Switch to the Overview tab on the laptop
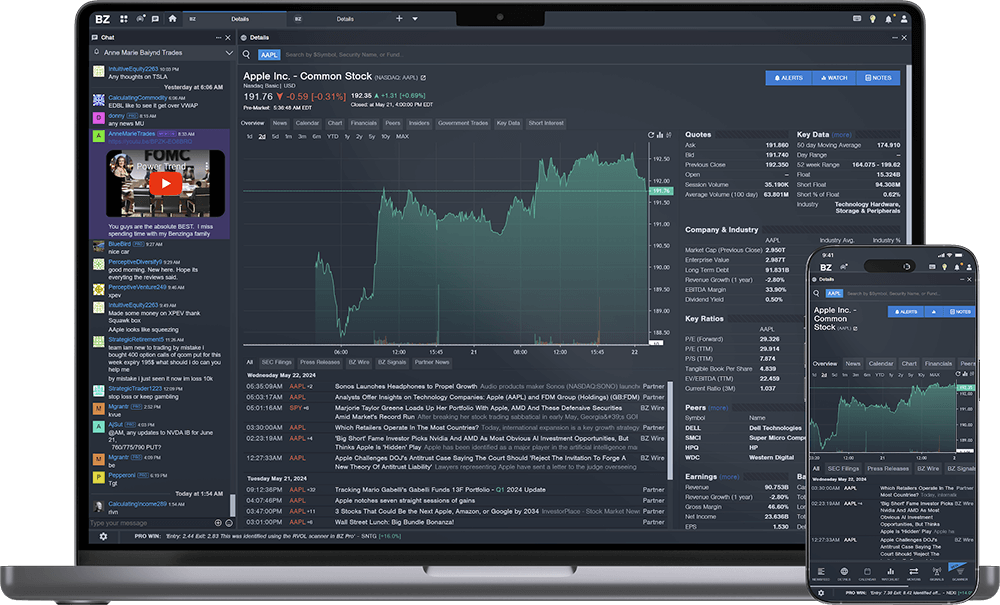 coord(253,123)
